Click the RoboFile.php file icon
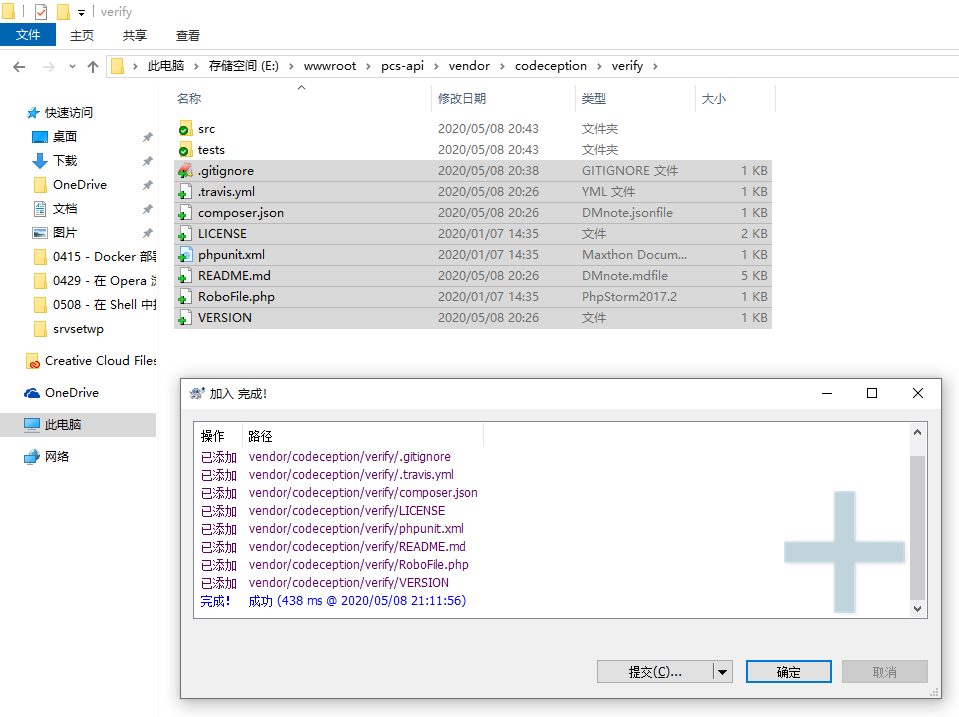959x717 pixels. click(184, 297)
